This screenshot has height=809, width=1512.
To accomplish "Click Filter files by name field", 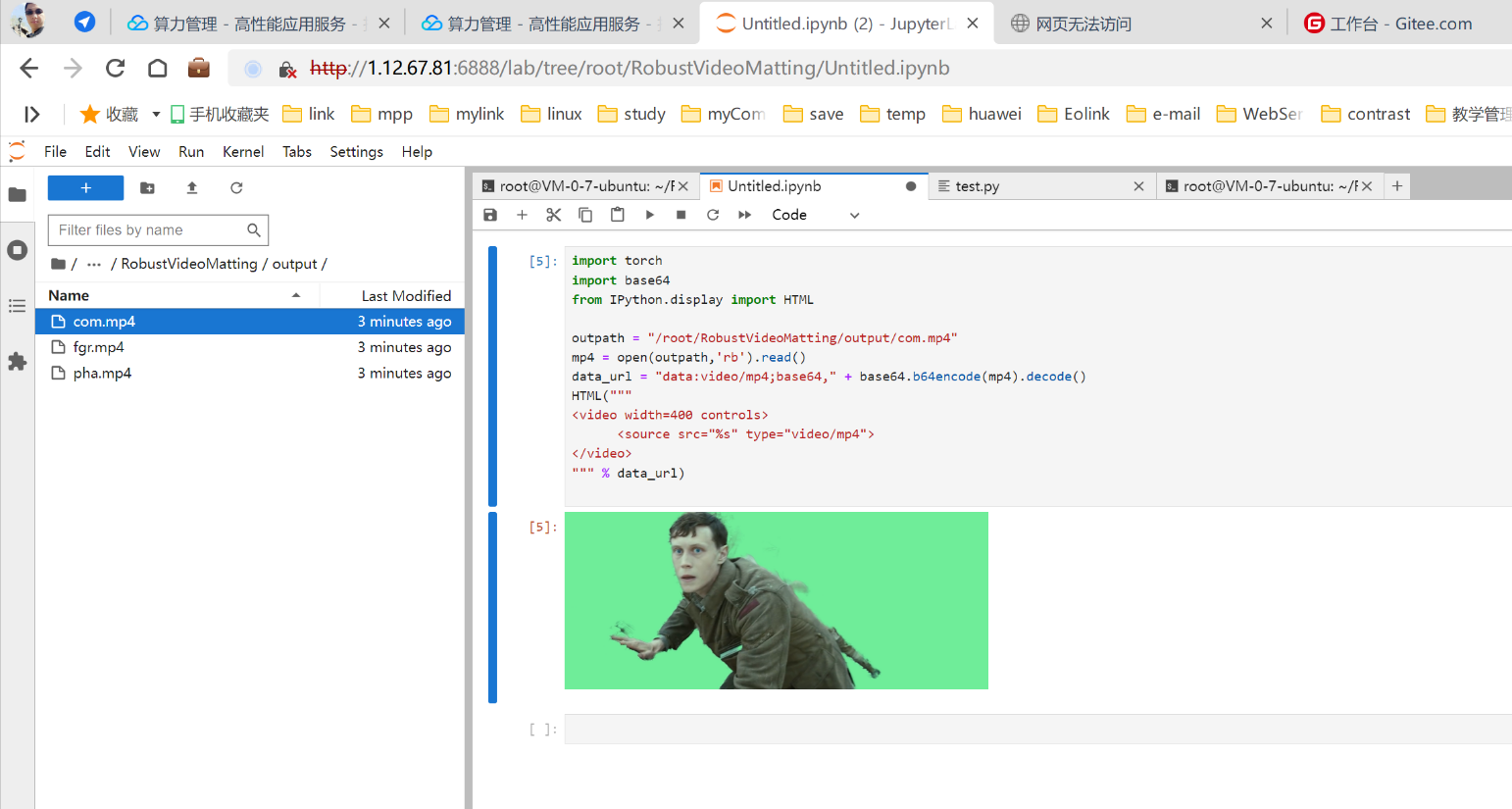I will point(158,230).
